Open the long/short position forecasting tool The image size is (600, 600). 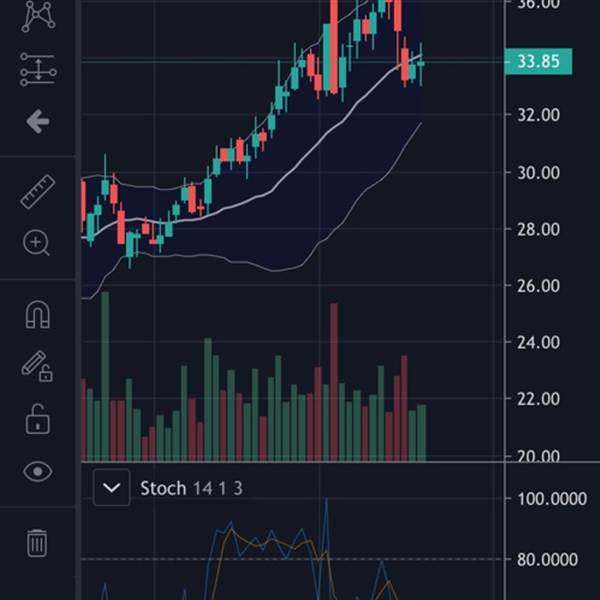click(38, 69)
